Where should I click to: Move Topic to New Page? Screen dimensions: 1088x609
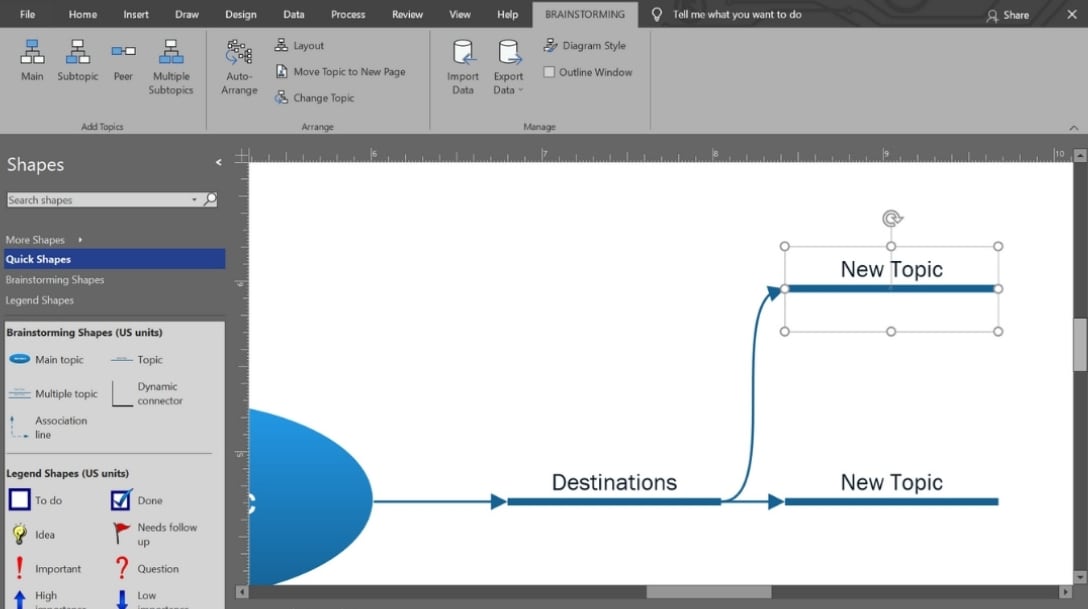(x=340, y=71)
